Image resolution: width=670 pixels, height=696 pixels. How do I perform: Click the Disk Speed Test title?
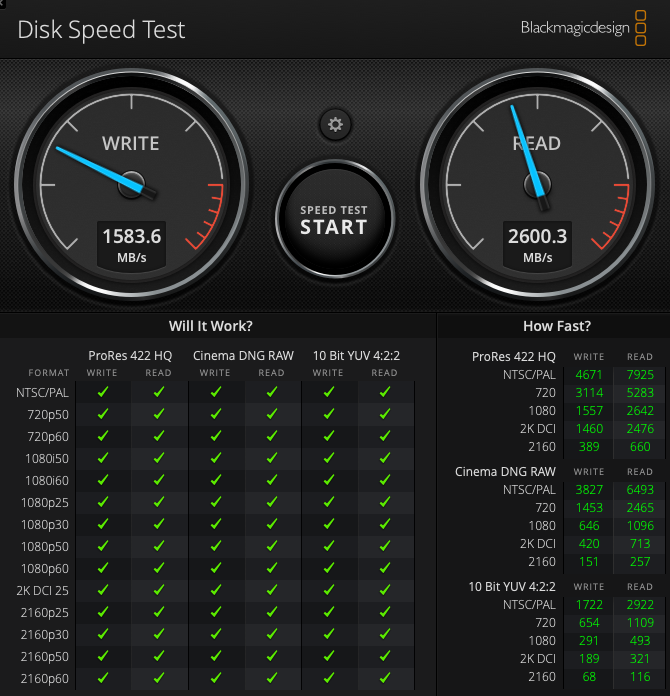coord(101,30)
